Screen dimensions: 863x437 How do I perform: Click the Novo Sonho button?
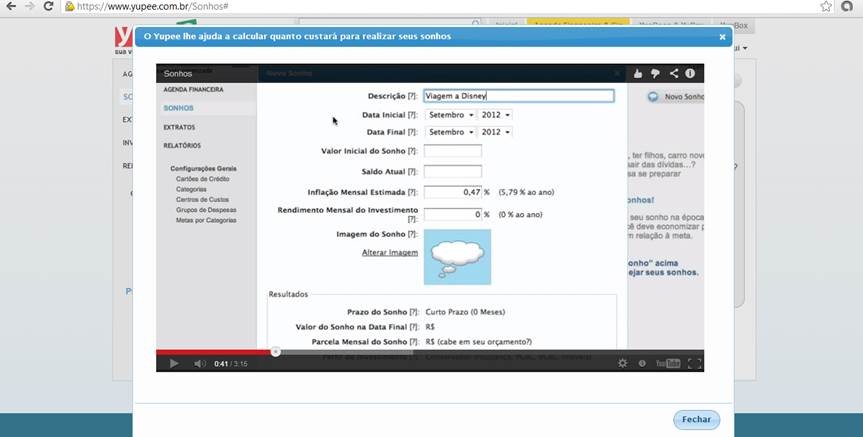(x=676, y=97)
